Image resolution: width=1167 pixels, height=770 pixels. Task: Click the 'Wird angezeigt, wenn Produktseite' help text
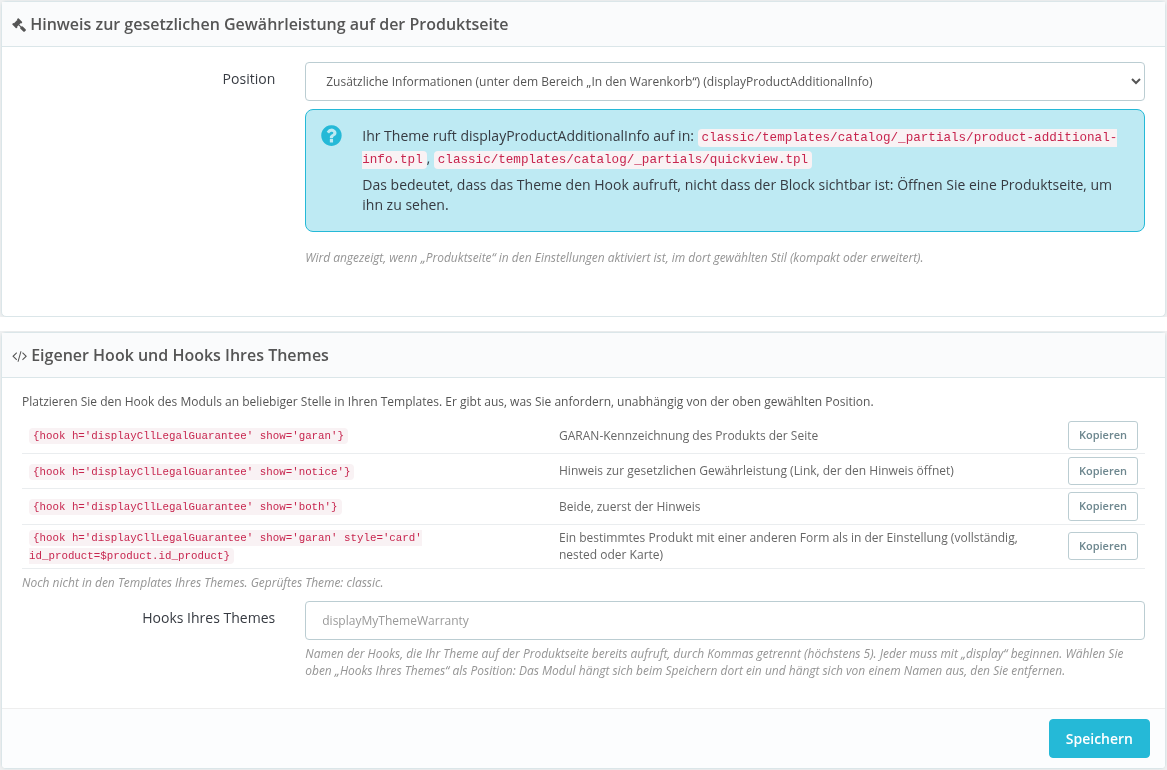[x=614, y=258]
